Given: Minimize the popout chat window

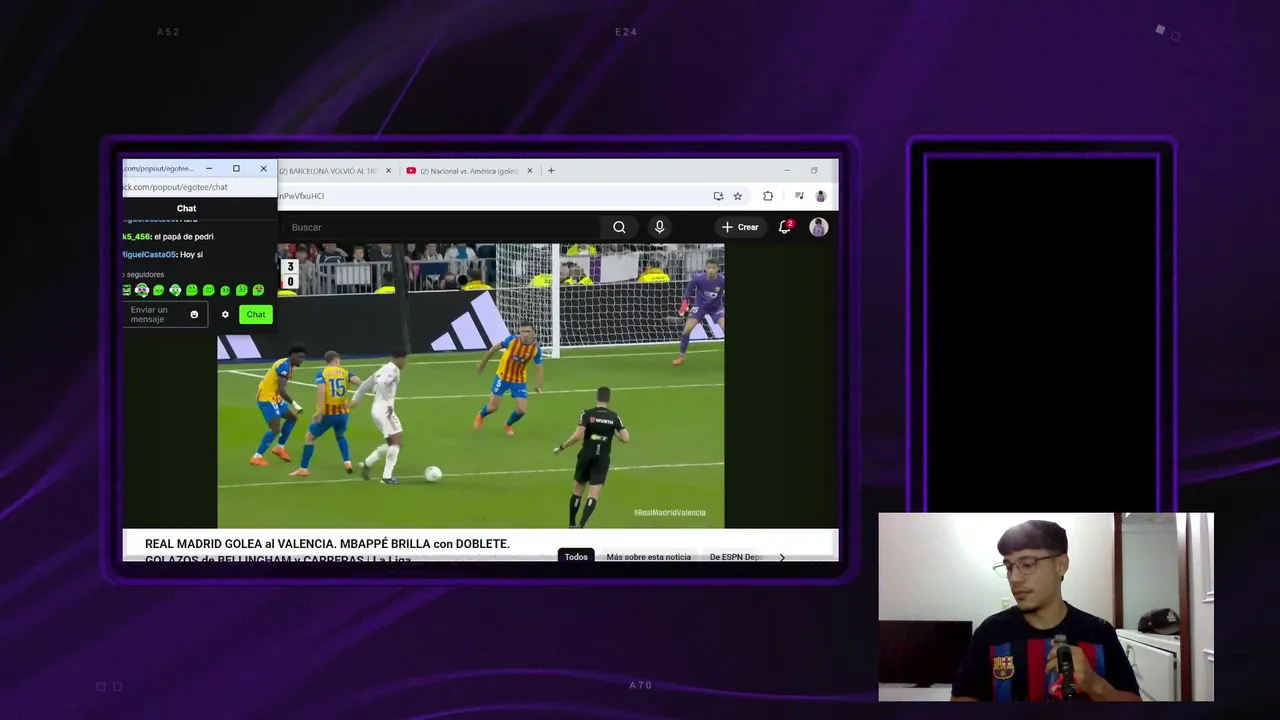Looking at the screenshot, I should tap(208, 168).
